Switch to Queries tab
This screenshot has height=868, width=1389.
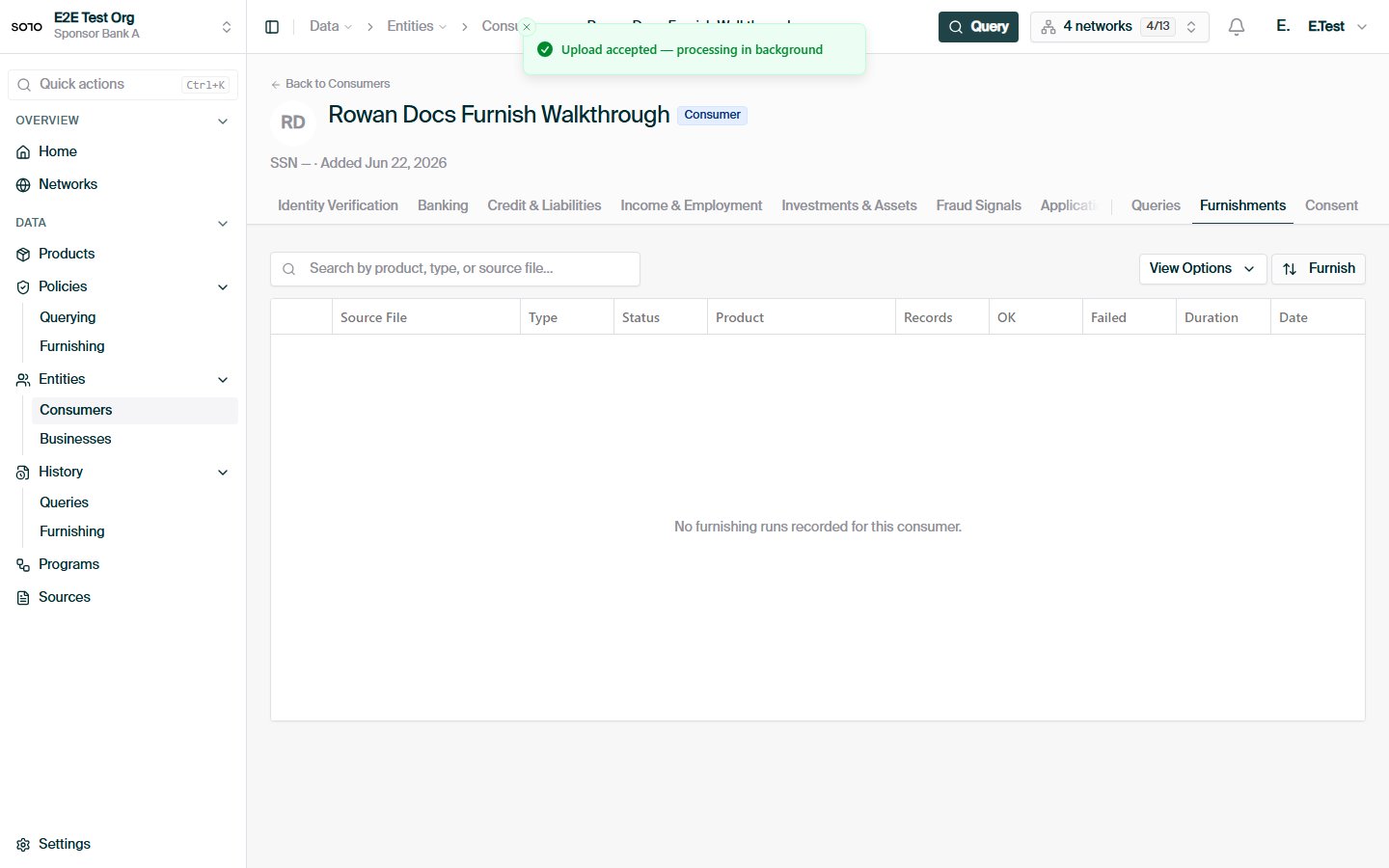[x=1156, y=205]
